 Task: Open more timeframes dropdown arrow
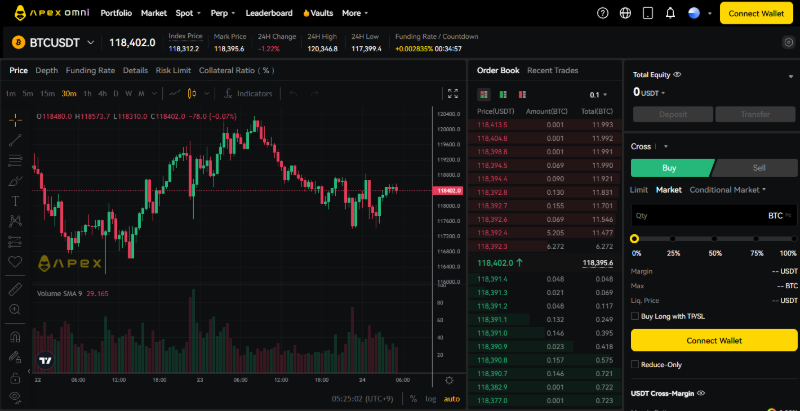pyautogui.click(x=154, y=93)
